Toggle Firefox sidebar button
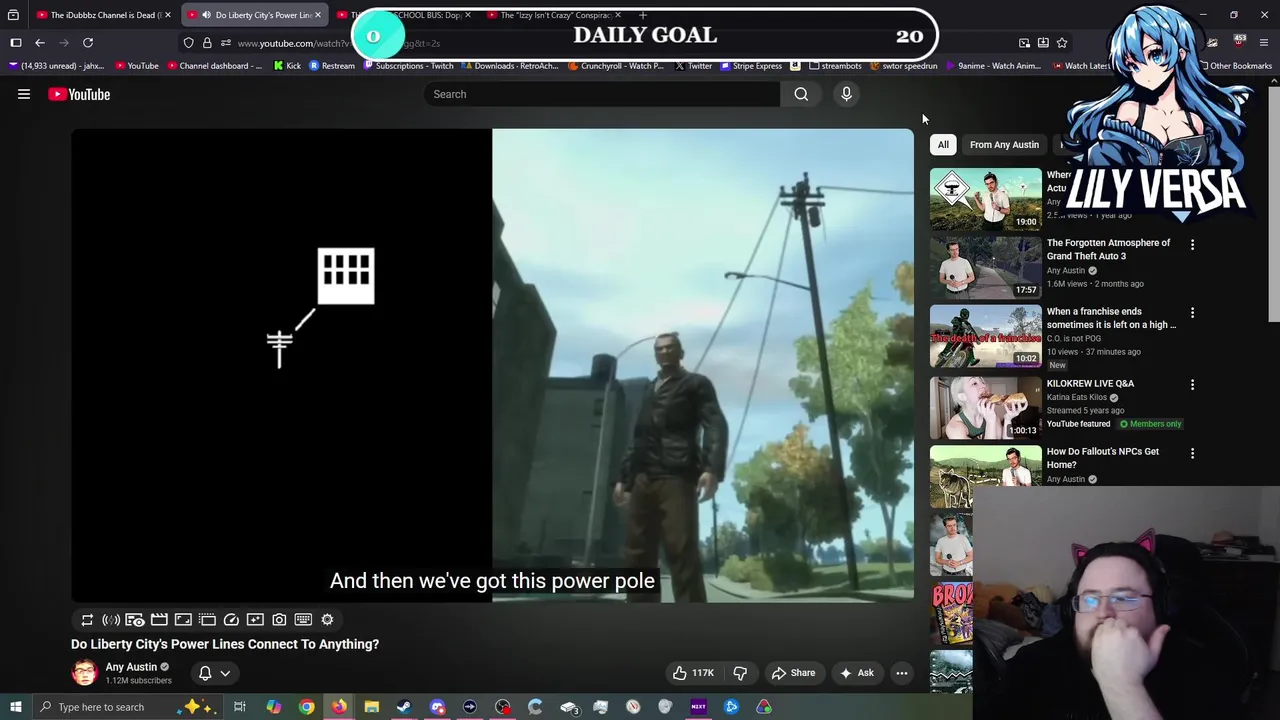This screenshot has height=720, width=1280. [x=16, y=43]
